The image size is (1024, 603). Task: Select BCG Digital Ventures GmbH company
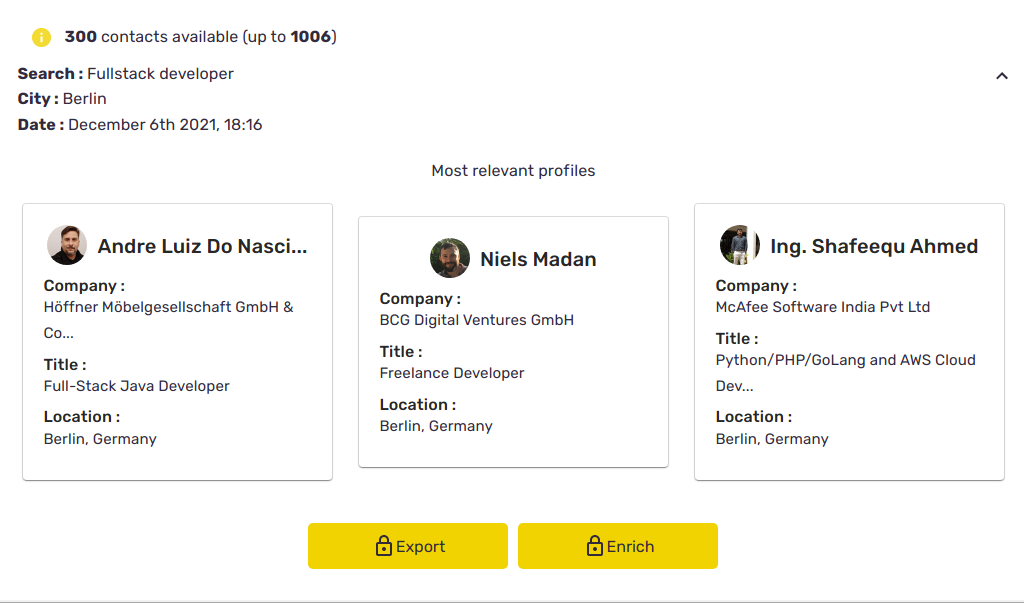(x=476, y=321)
